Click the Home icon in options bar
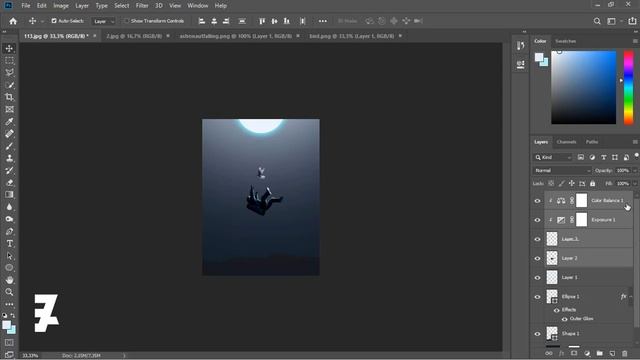Screen dimensions: 640x360 [x=13, y=21]
